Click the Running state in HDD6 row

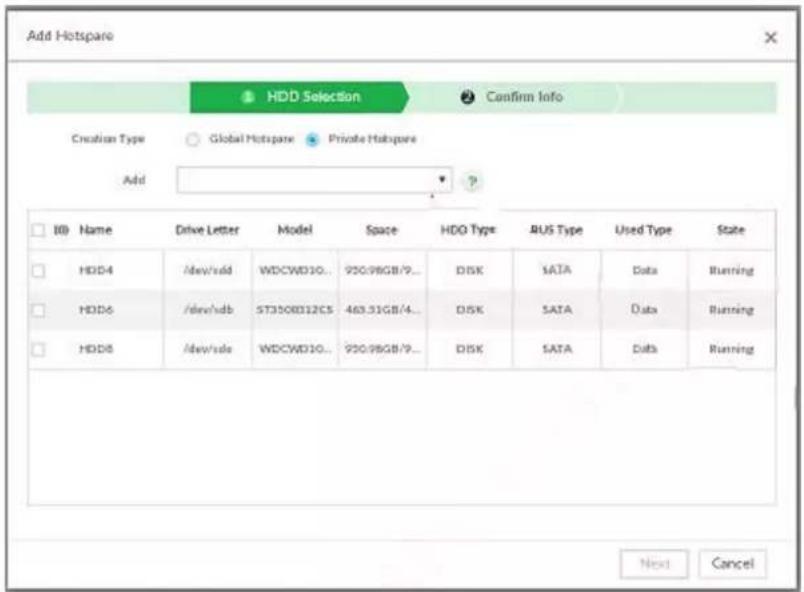731,310
